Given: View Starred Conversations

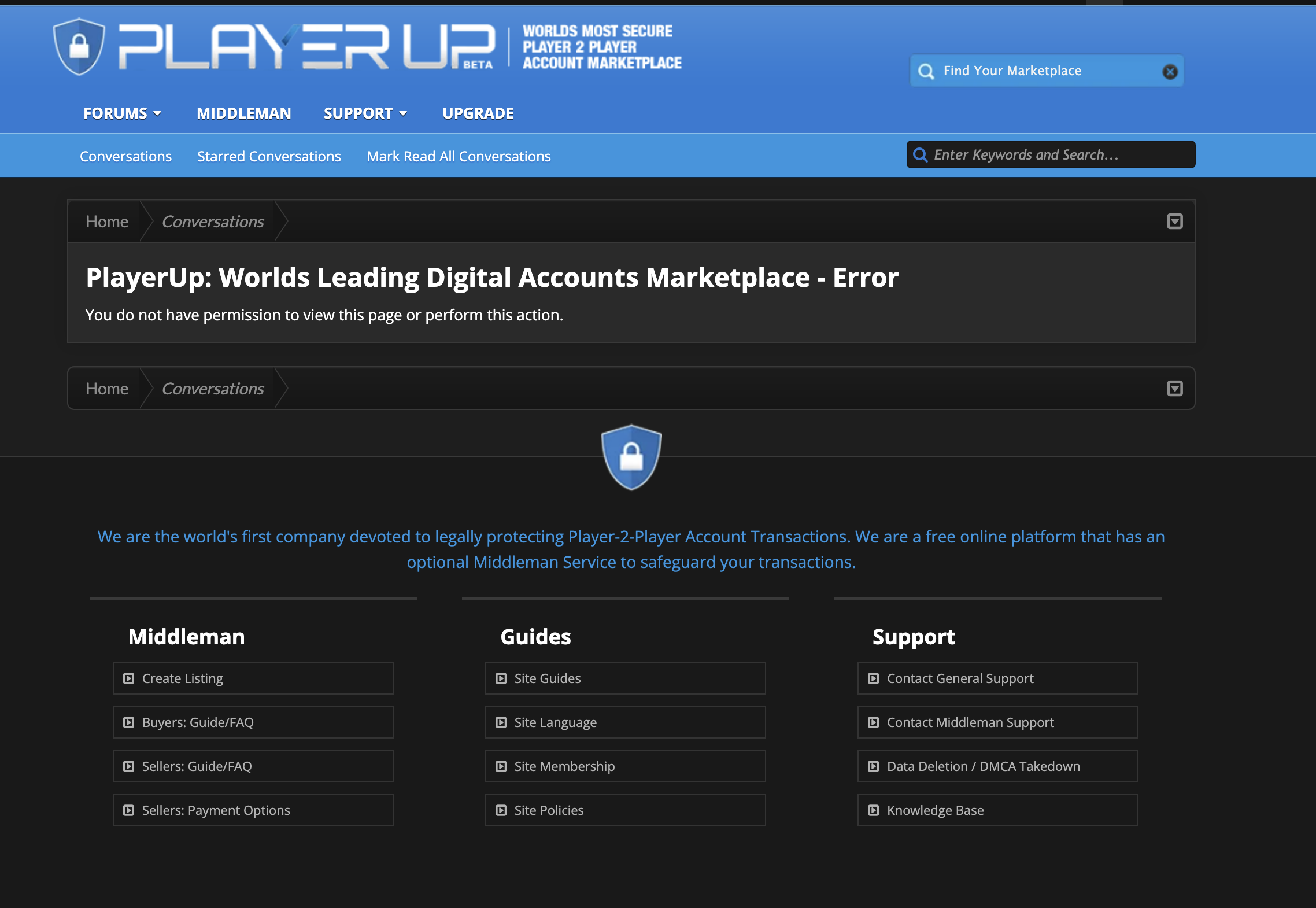Looking at the screenshot, I should tap(269, 156).
